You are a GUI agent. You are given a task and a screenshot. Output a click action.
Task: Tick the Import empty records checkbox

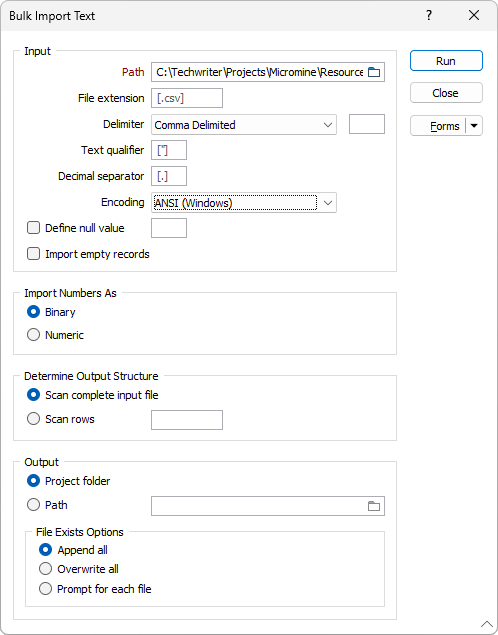tap(33, 254)
